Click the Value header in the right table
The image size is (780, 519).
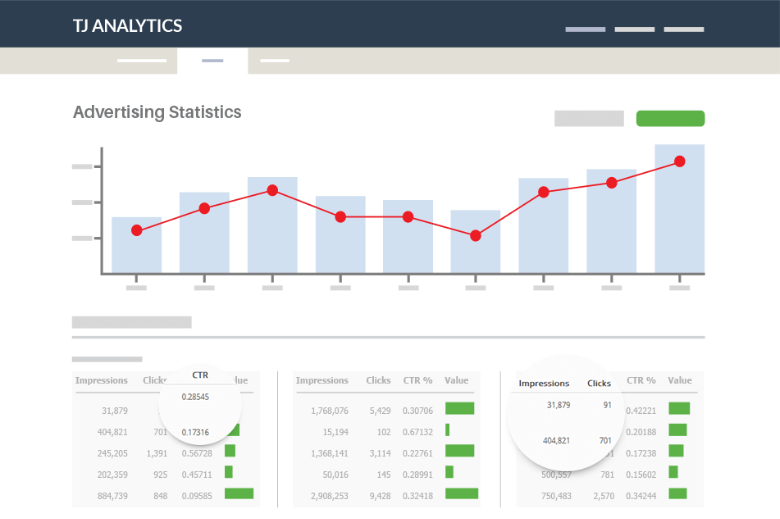[x=680, y=380]
